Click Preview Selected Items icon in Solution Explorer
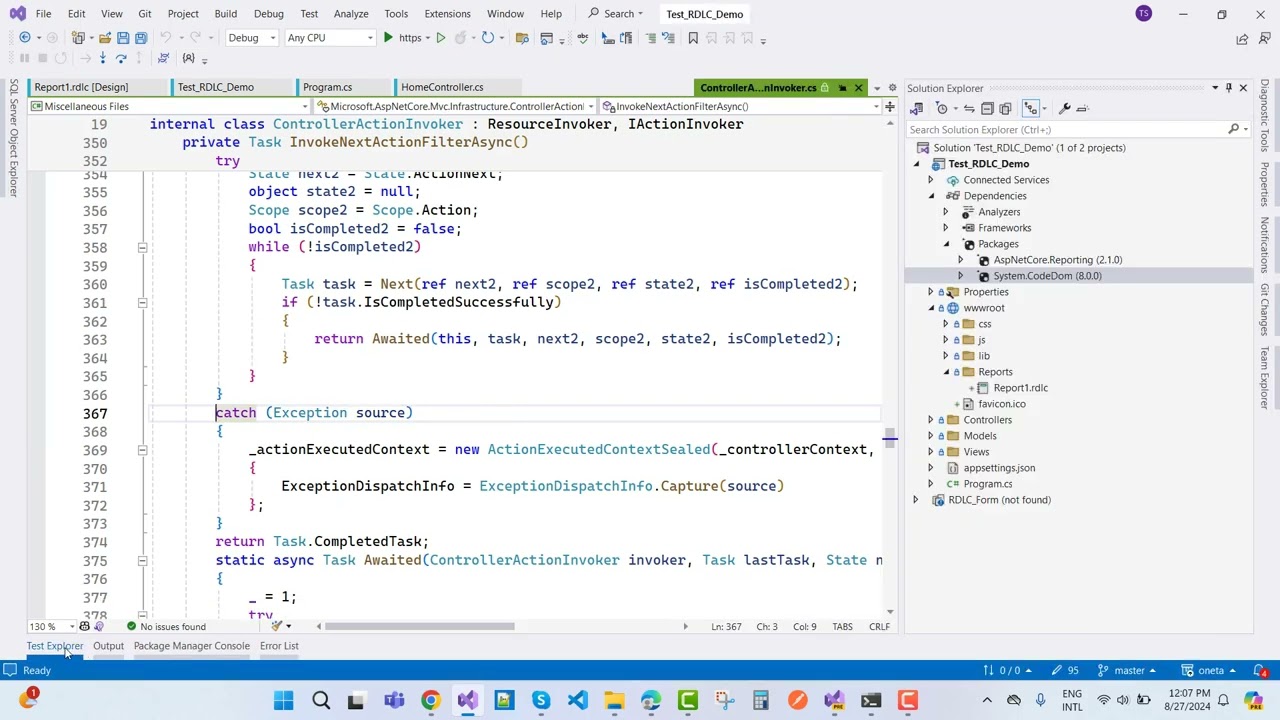 pyautogui.click(x=1084, y=108)
